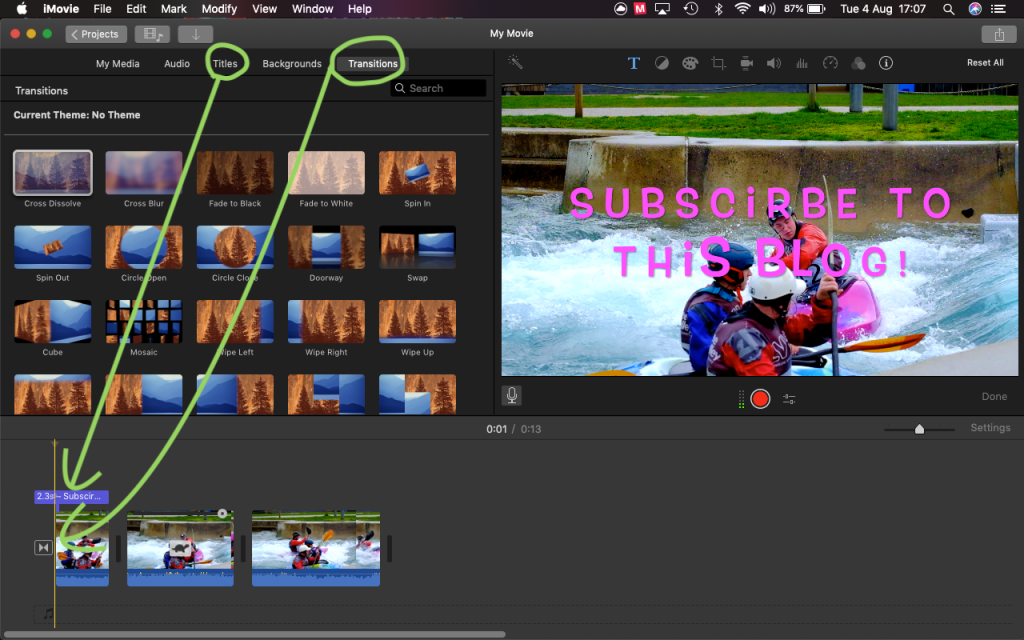Open the Modify menu in menu bar
The width and height of the screenshot is (1024, 640).
219,9
